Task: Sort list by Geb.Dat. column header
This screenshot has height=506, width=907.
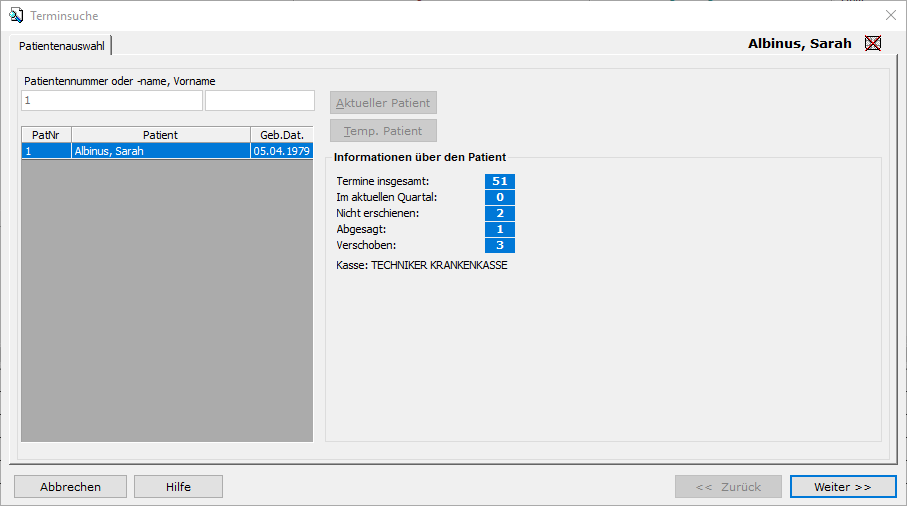Action: [x=282, y=135]
